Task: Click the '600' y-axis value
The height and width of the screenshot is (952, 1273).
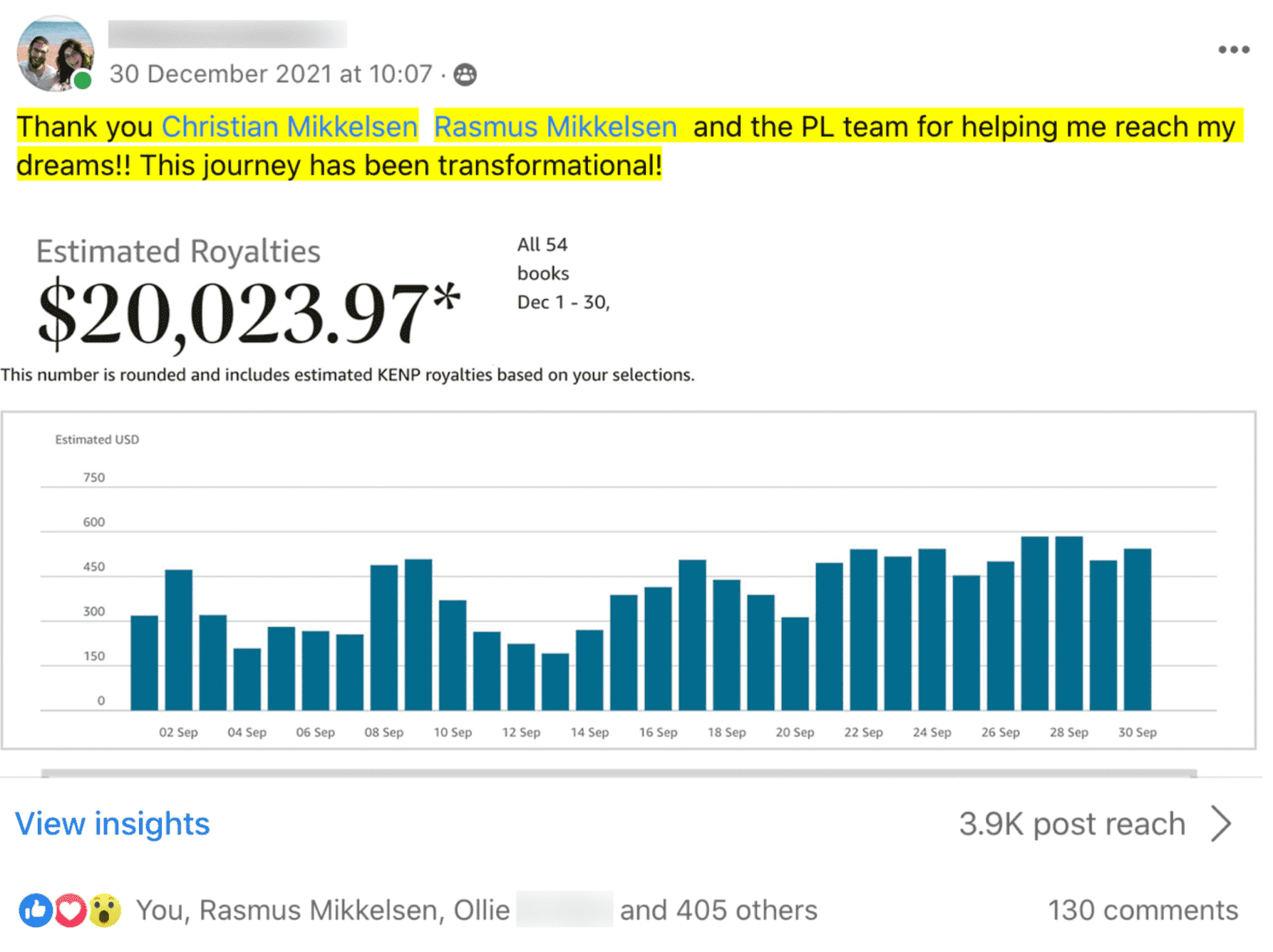Action: [x=94, y=522]
